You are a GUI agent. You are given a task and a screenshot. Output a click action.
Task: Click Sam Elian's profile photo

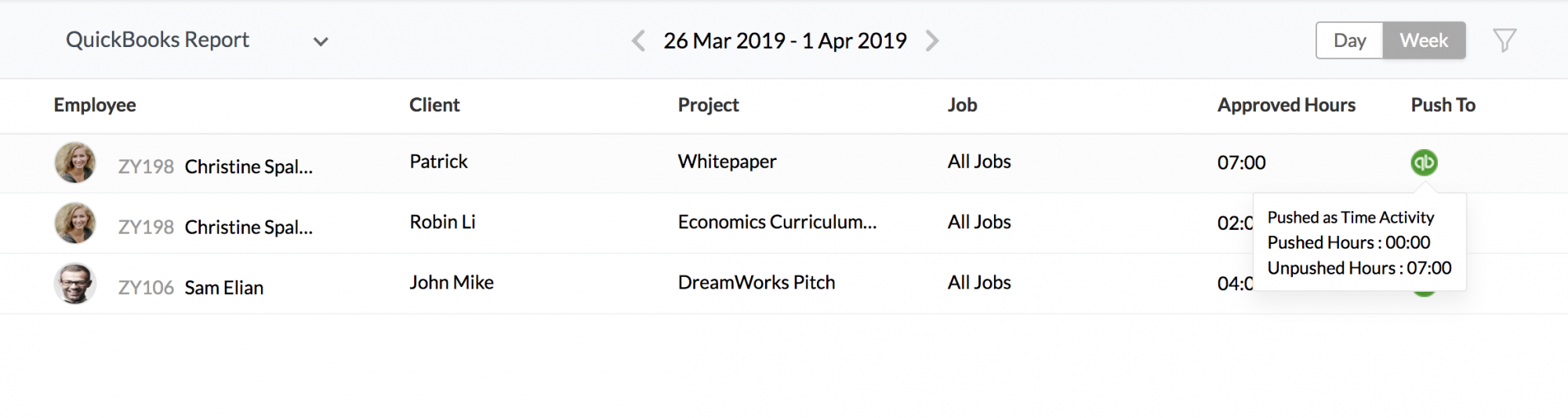tap(75, 283)
